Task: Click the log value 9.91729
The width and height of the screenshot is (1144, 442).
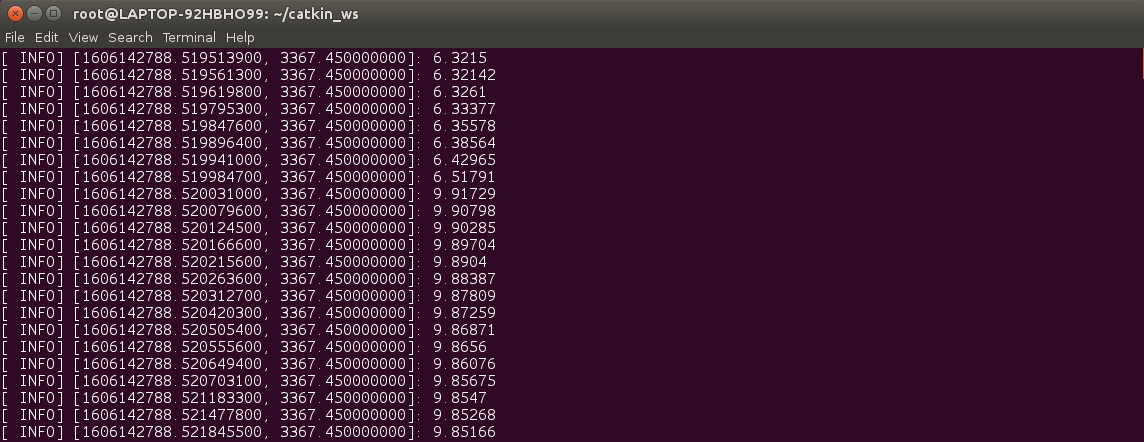Action: click(464, 194)
